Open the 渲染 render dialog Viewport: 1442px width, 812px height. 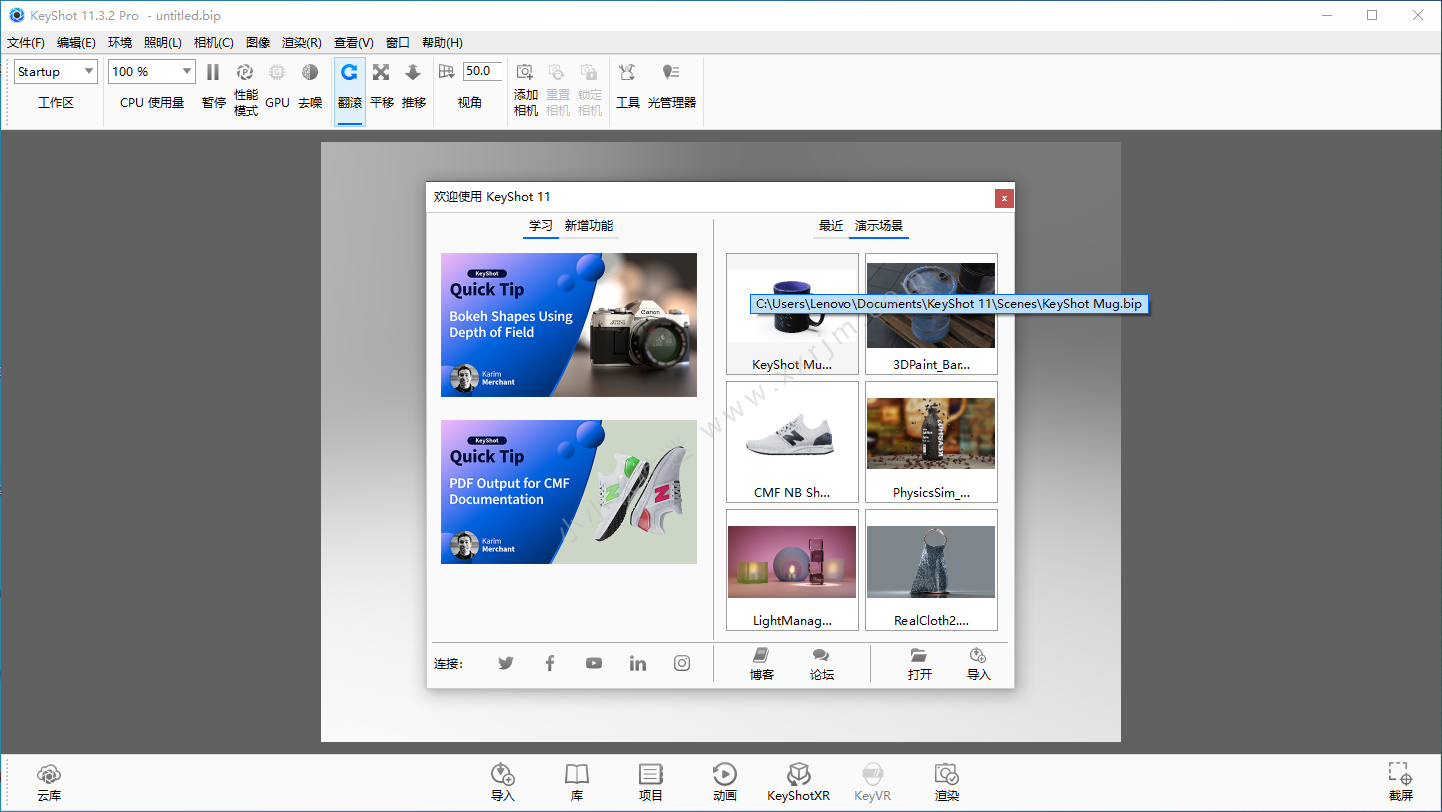(x=947, y=783)
